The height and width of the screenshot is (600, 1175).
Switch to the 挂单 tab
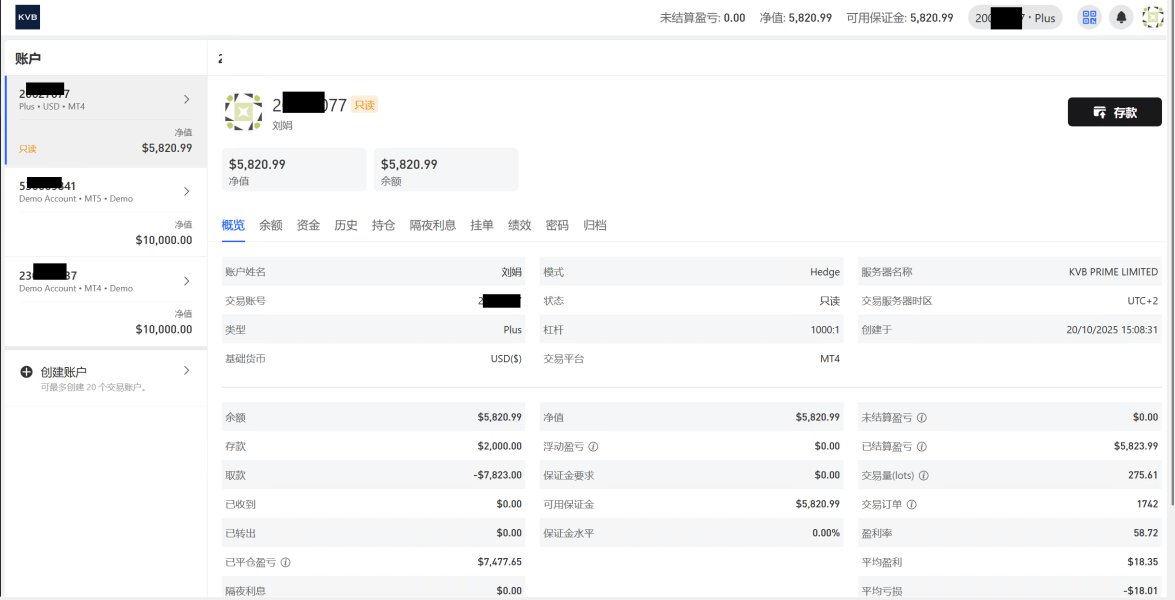pyautogui.click(x=482, y=225)
